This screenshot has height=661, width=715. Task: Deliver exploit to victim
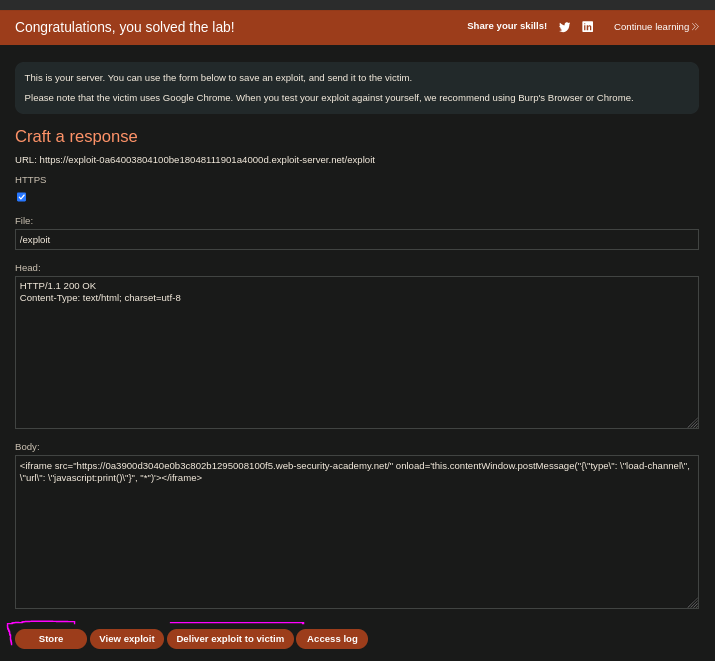230,639
